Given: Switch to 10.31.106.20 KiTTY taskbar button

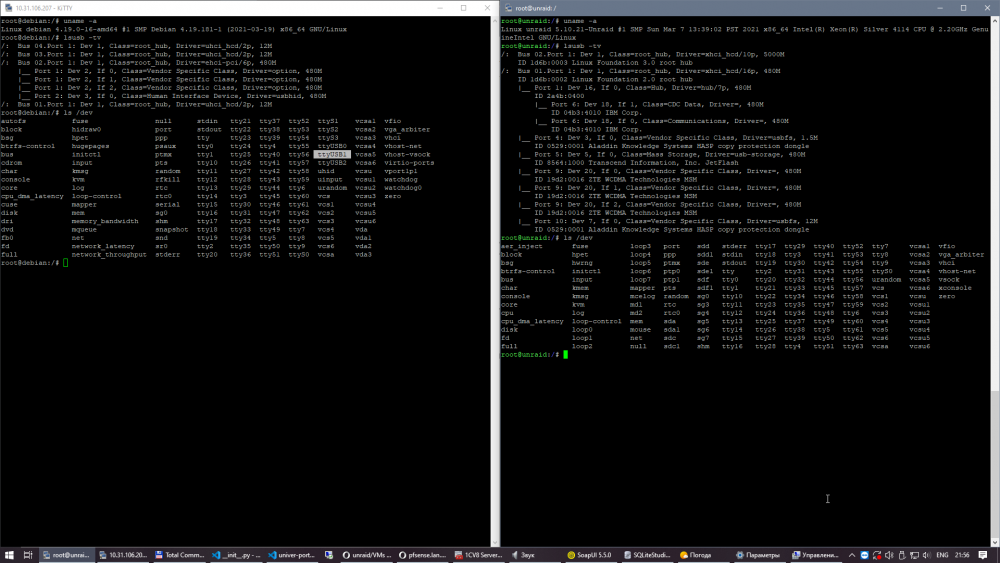Looking at the screenshot, I should point(123,555).
